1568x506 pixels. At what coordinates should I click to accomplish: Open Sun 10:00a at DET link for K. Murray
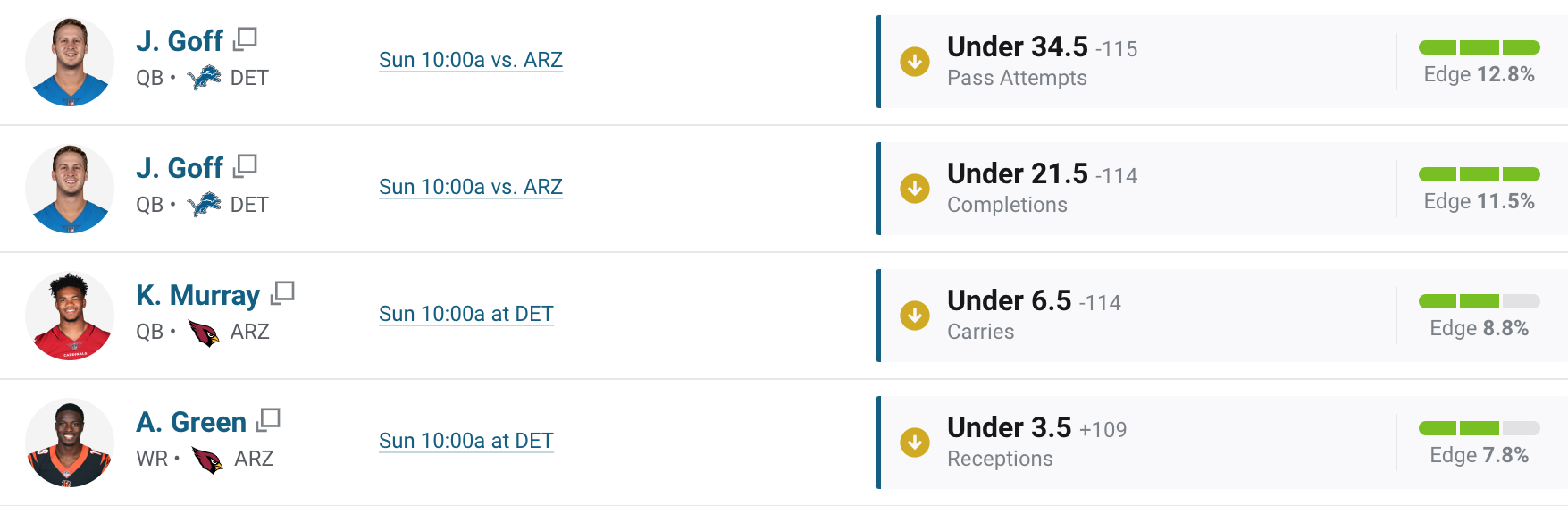(466, 314)
